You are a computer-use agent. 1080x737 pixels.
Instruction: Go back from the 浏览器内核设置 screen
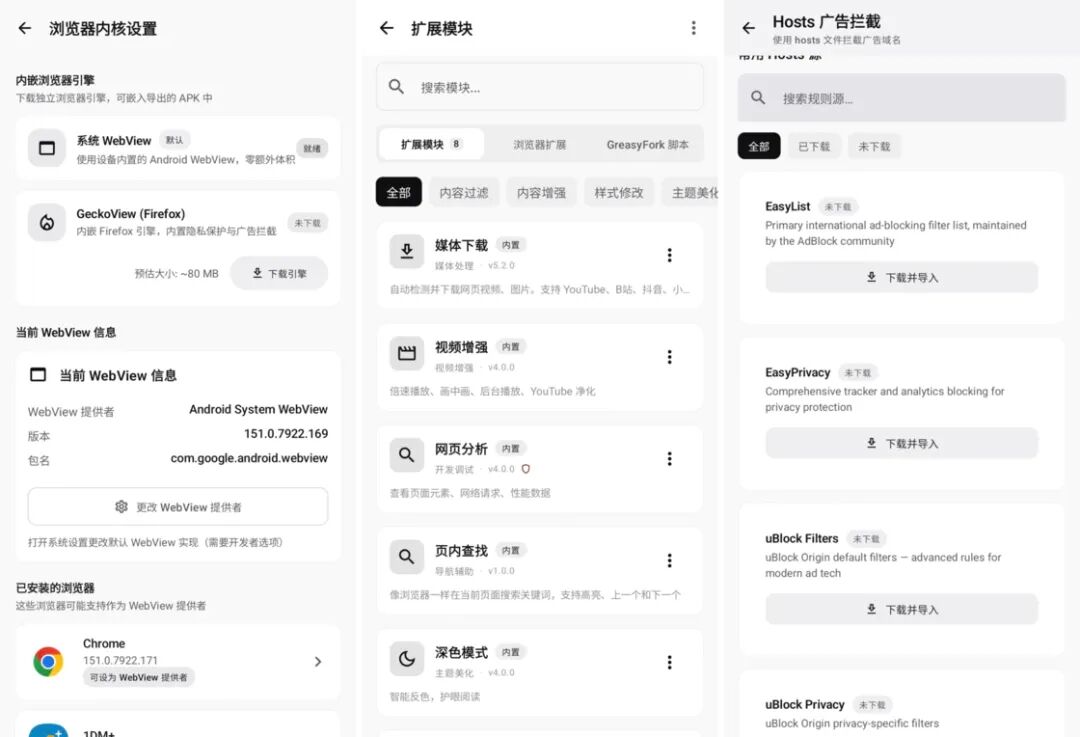pos(25,28)
